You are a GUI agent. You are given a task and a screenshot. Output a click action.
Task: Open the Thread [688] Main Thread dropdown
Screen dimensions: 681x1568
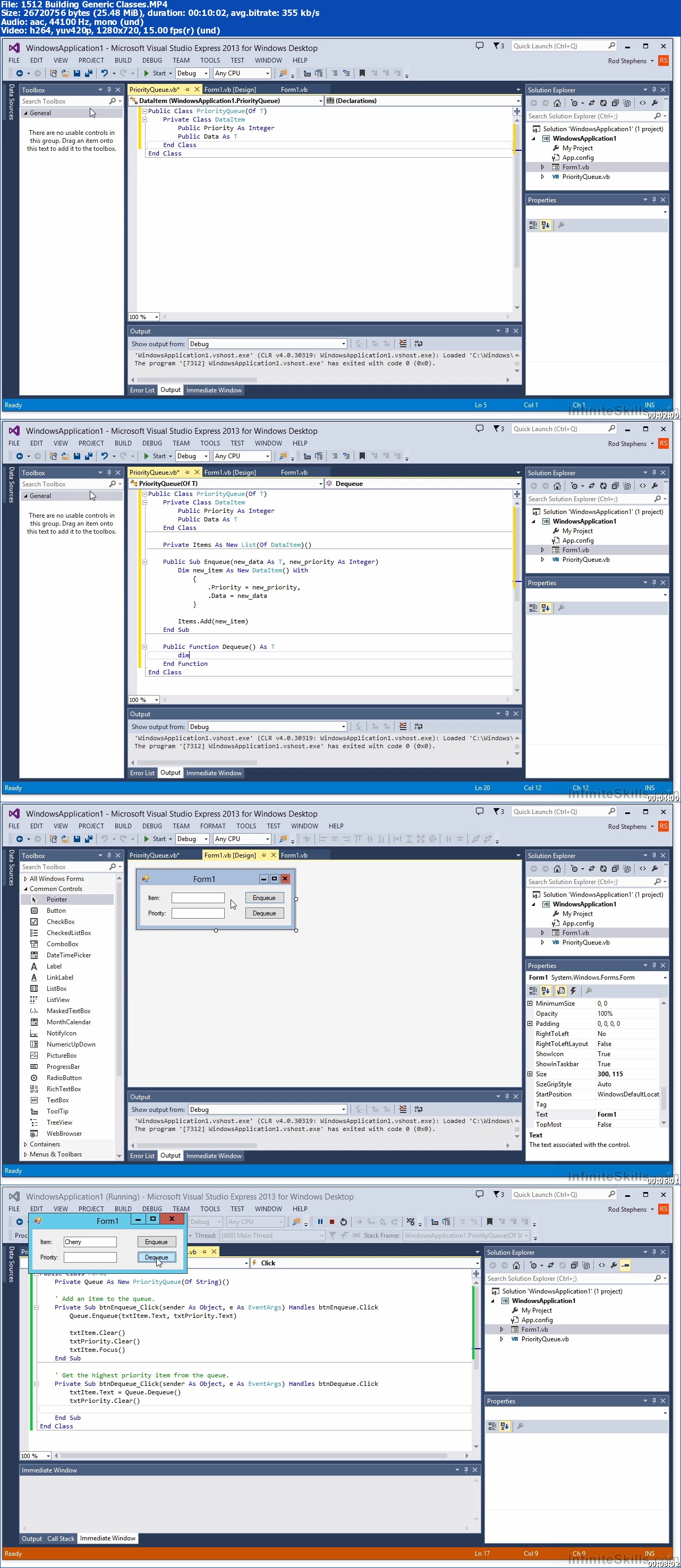click(271, 1236)
